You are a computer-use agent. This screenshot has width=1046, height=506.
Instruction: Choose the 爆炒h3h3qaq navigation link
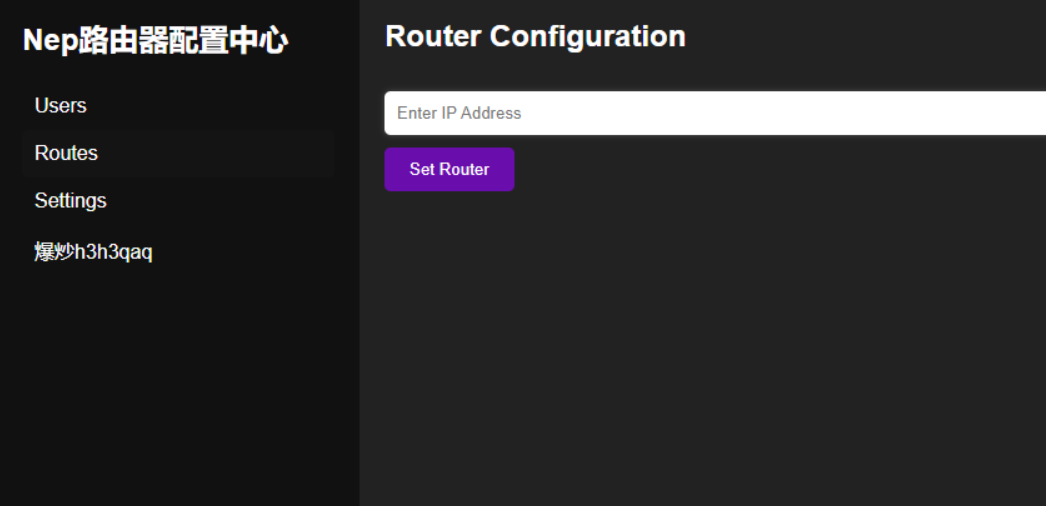(93, 252)
